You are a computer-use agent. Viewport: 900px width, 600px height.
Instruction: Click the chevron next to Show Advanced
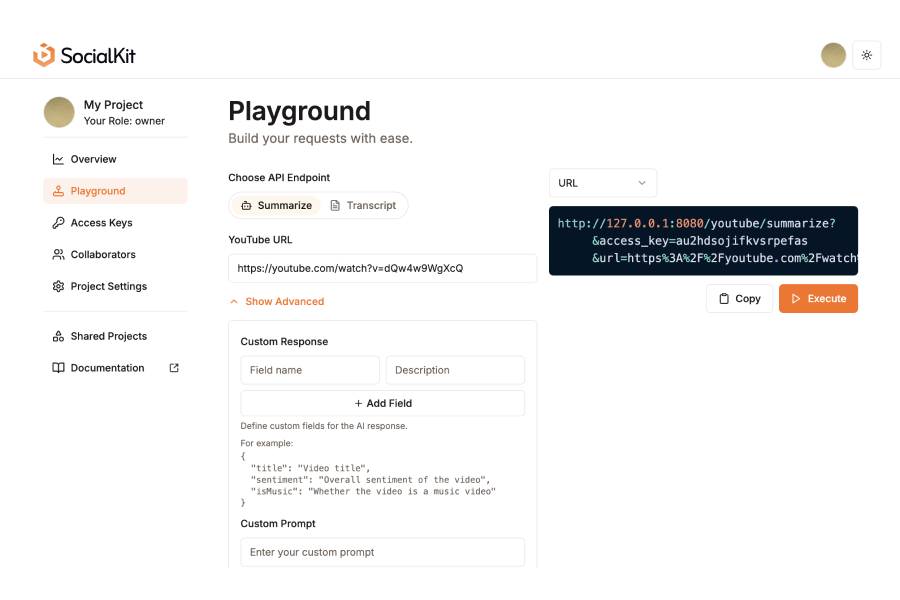234,301
